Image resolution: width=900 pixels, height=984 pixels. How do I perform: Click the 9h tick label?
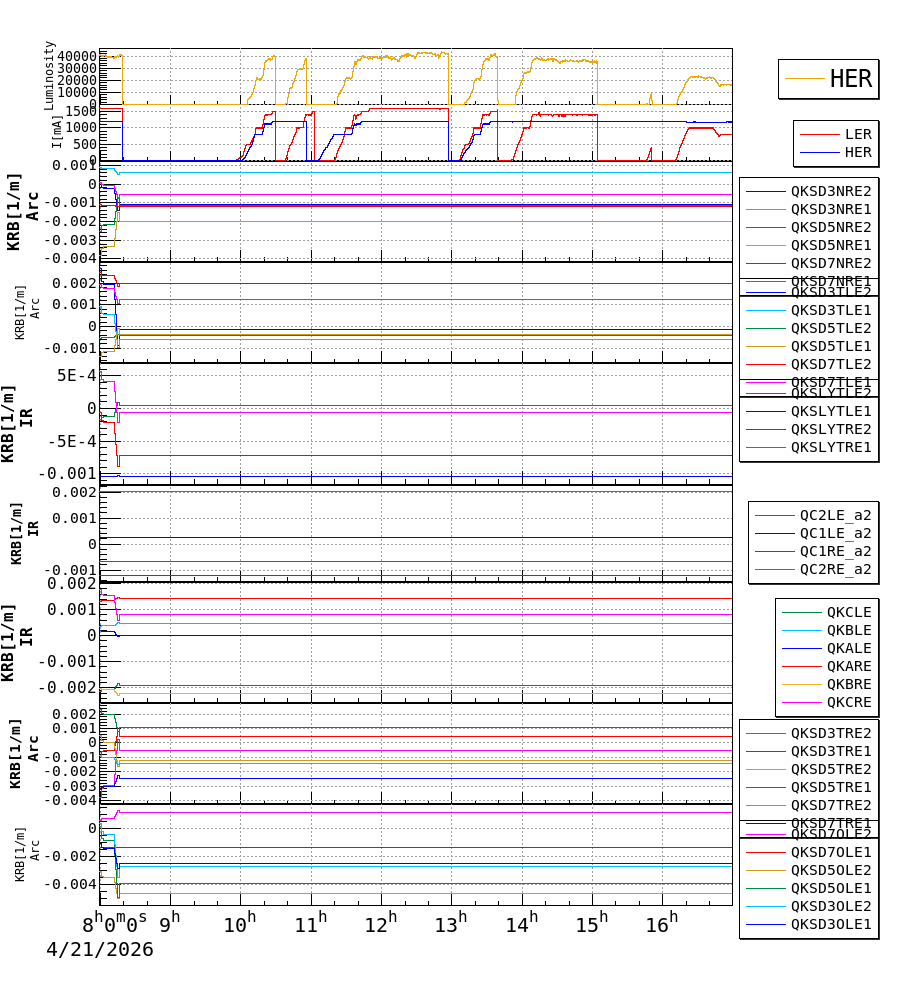[169, 924]
